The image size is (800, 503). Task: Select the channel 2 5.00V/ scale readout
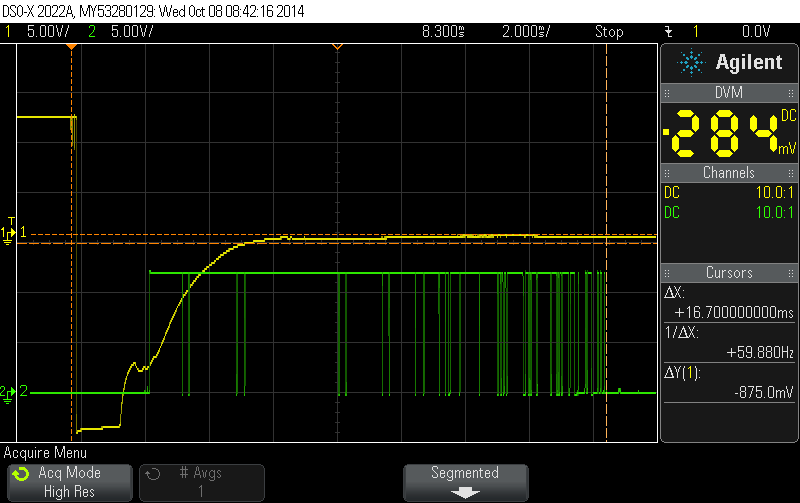[x=132, y=32]
